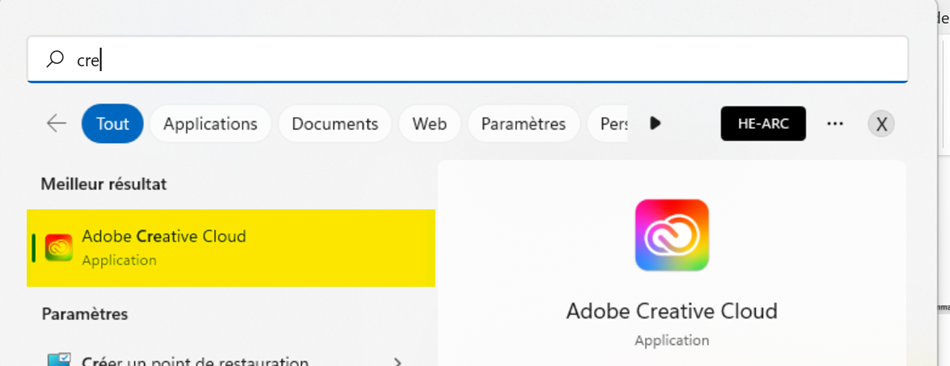Click large Creative Cloud icon in preview pane
Image resolution: width=950 pixels, height=366 pixels.
672,235
